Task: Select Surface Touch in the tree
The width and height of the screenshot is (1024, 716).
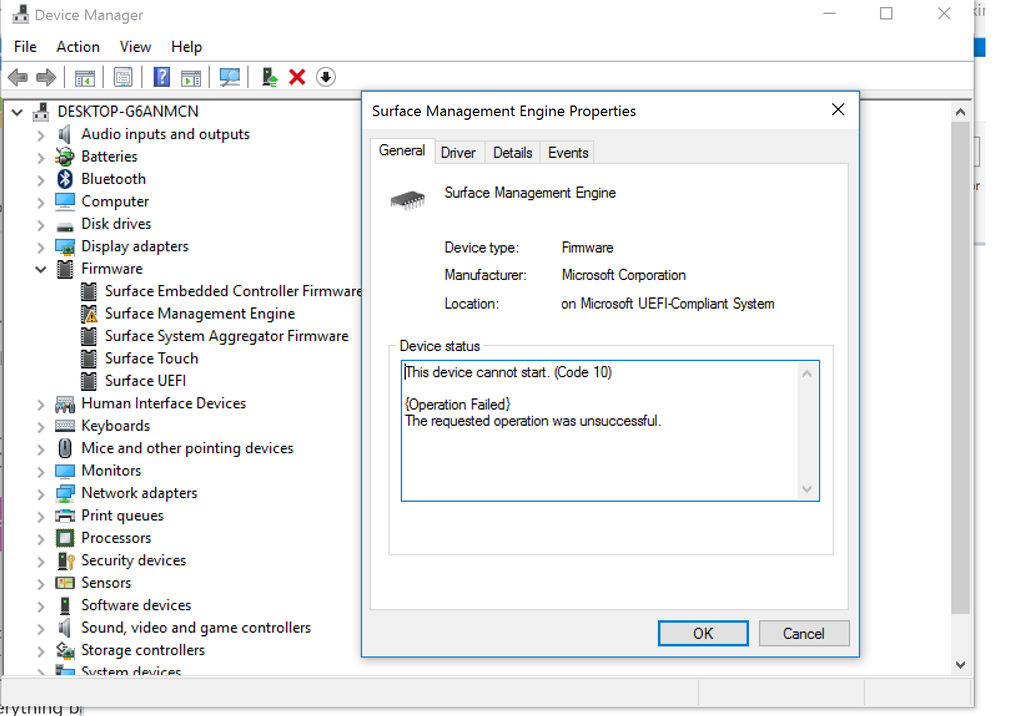Action: click(152, 359)
